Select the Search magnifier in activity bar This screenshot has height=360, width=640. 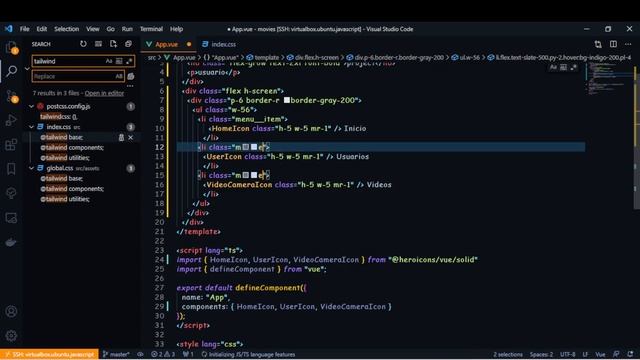click(x=11, y=71)
